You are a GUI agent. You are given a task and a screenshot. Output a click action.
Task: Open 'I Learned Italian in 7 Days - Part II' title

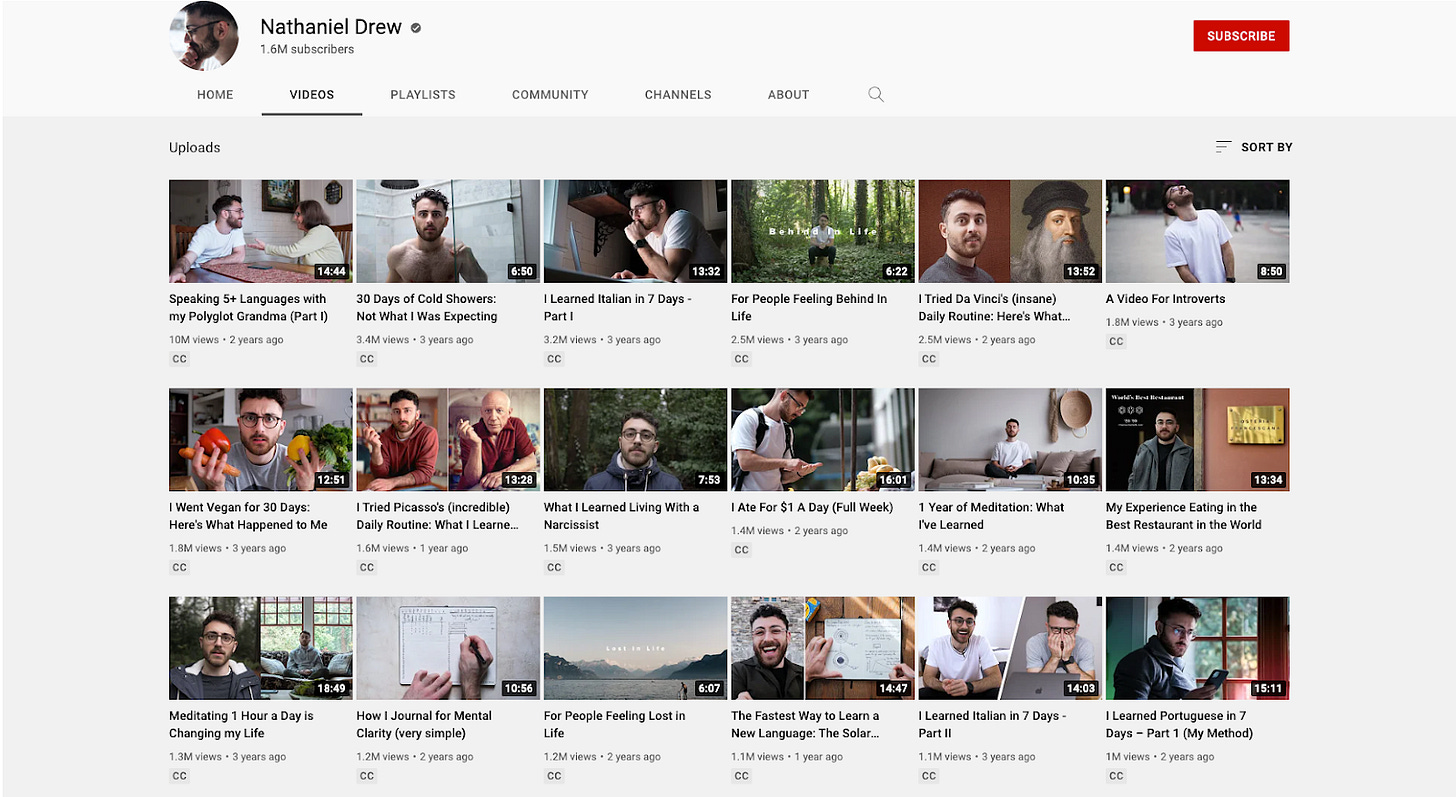tap(993, 724)
